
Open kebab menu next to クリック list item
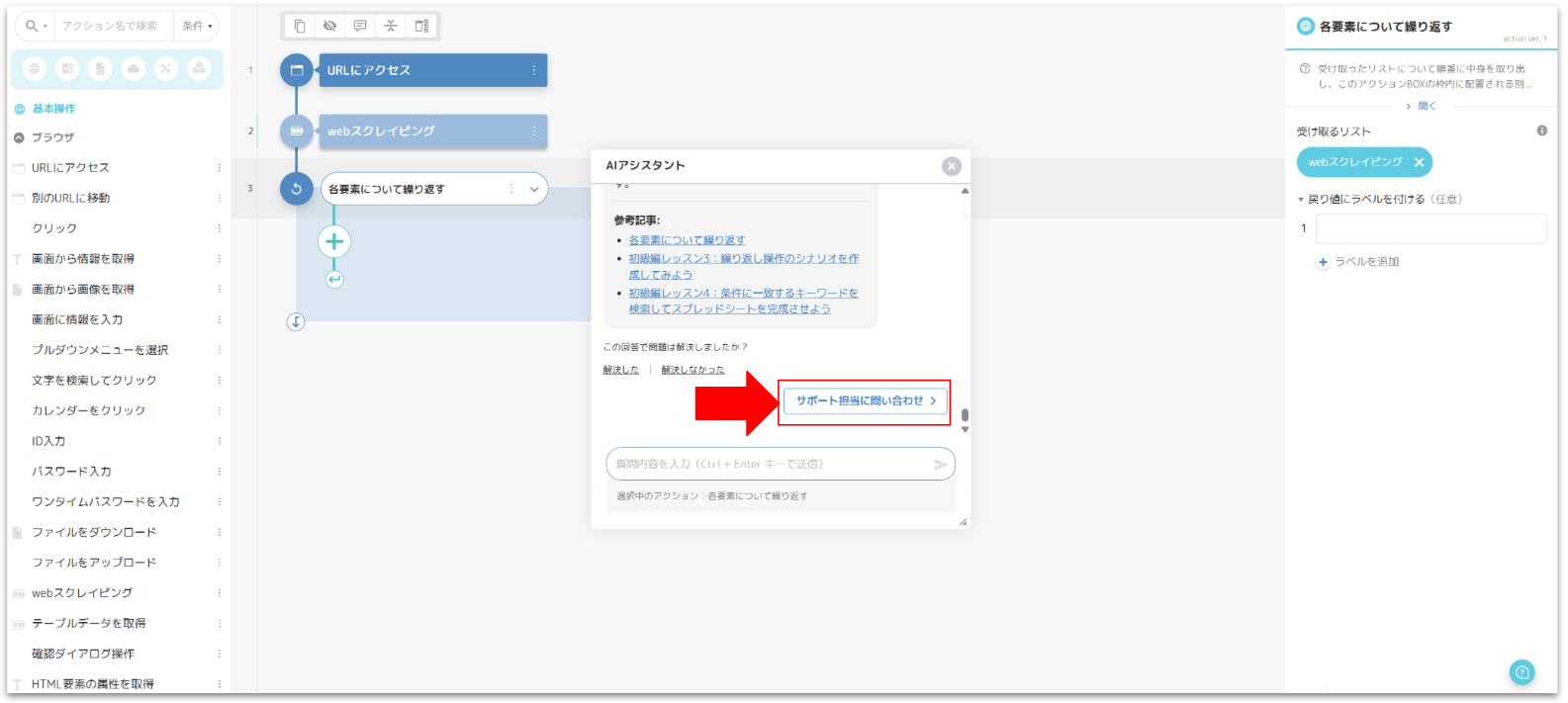coord(220,228)
